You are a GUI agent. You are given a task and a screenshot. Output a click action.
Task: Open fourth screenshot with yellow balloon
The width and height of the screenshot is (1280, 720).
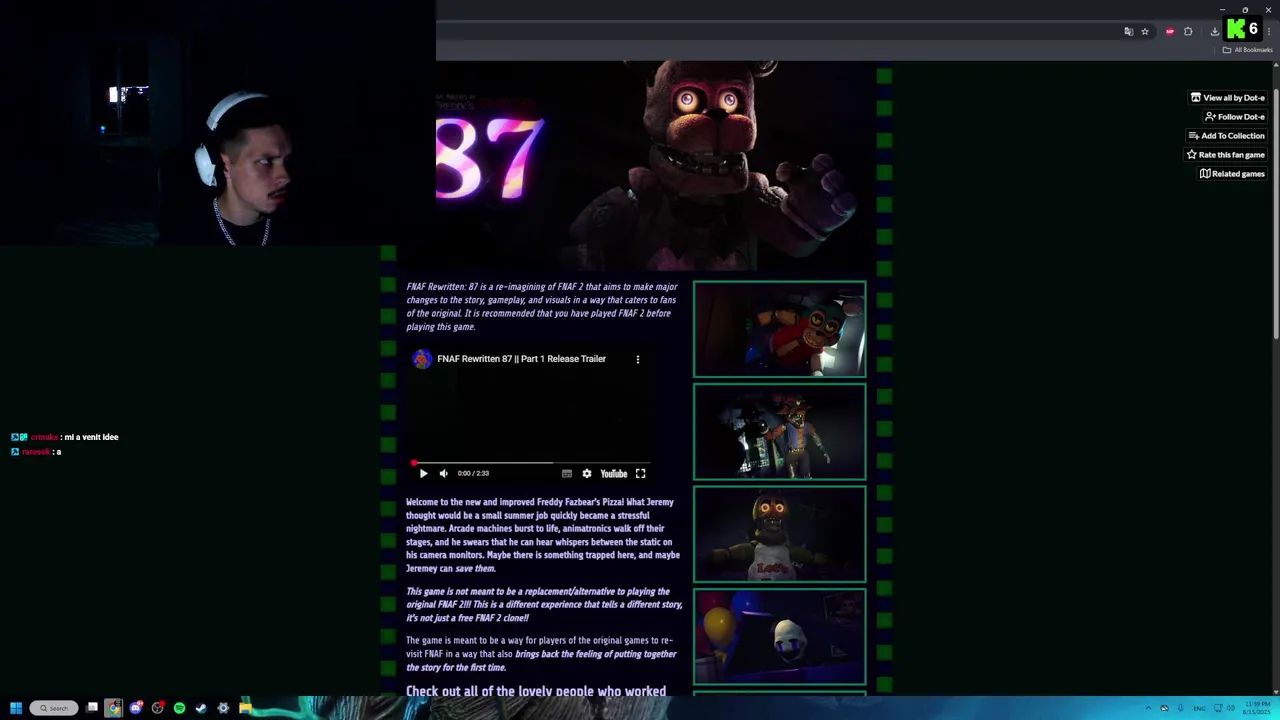tap(780, 636)
